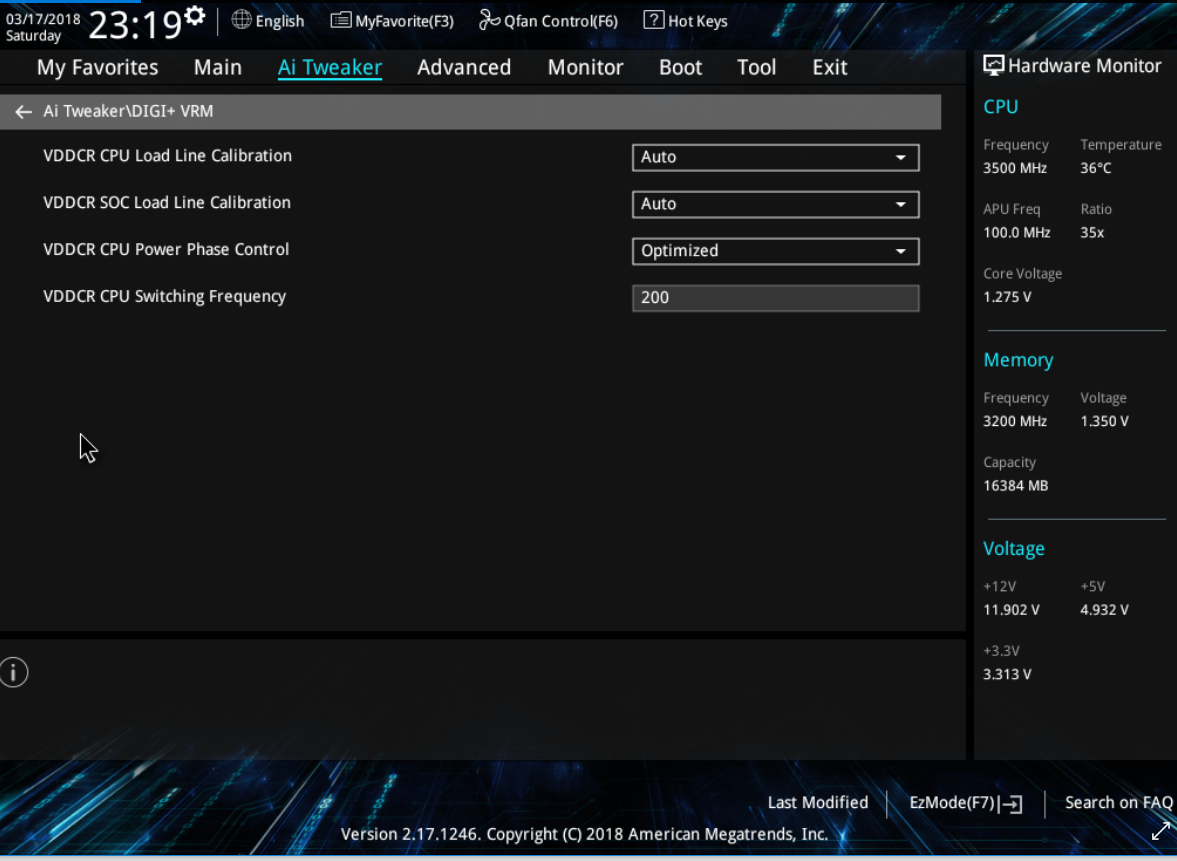Select VDDCR CPU Power Phase Control label
Image resolution: width=1177 pixels, height=861 pixels.
pos(166,249)
